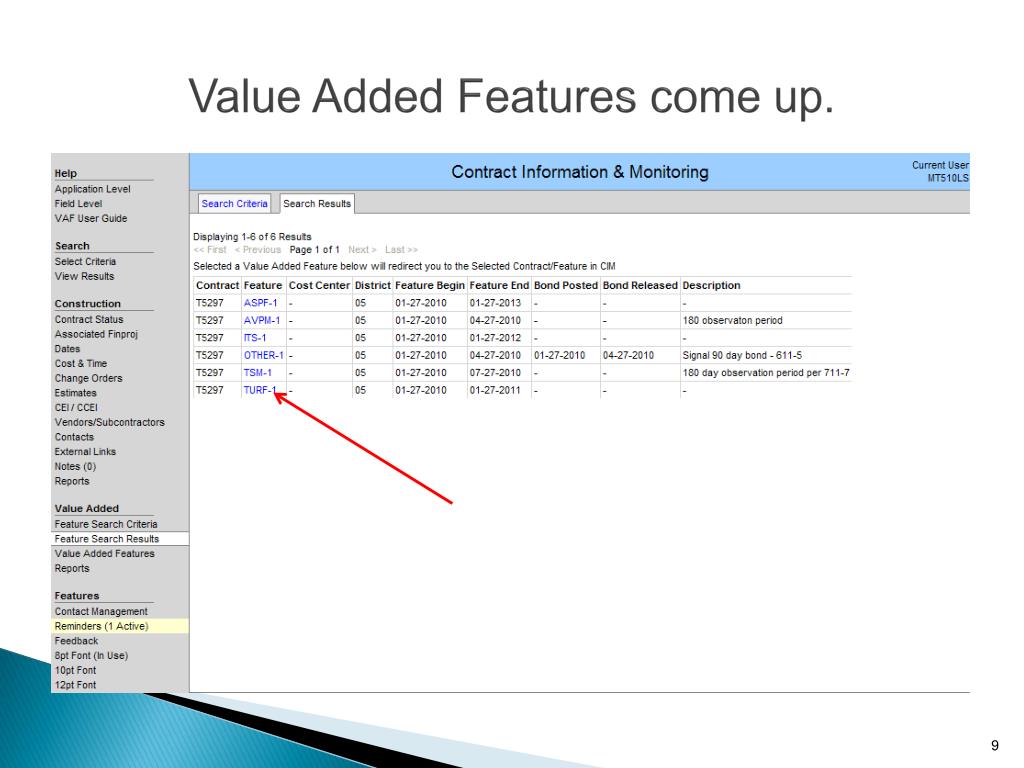1024x768 pixels.
Task: Switch to 12pt Font
Action: (75, 685)
